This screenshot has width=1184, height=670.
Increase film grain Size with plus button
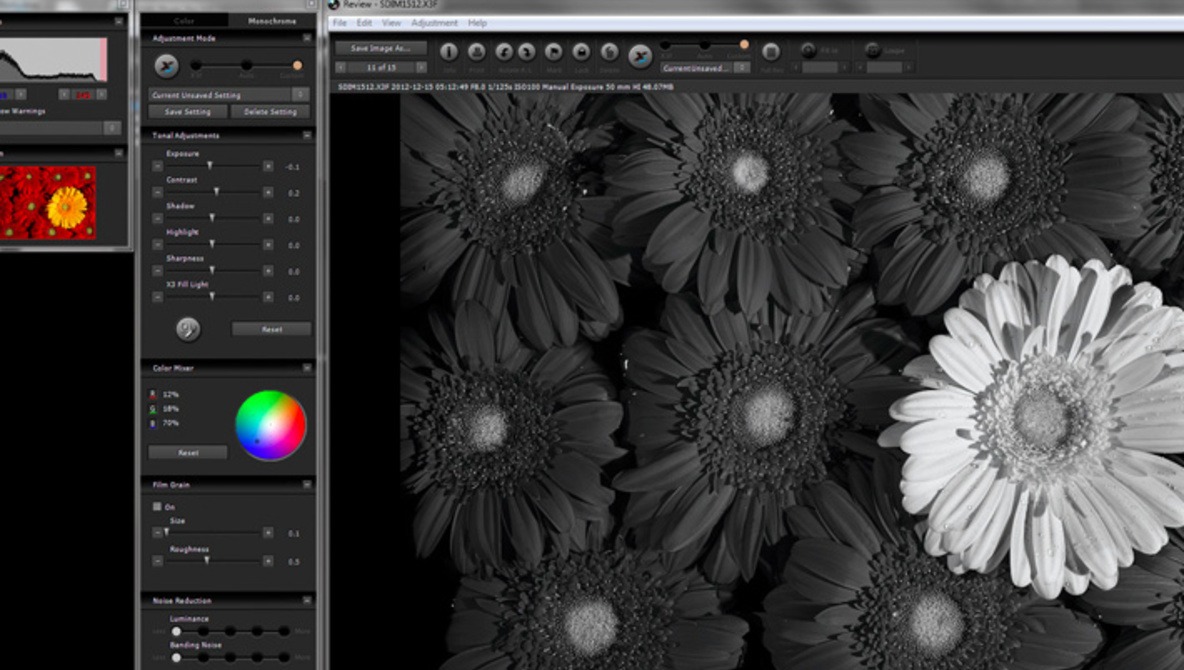[x=268, y=533]
